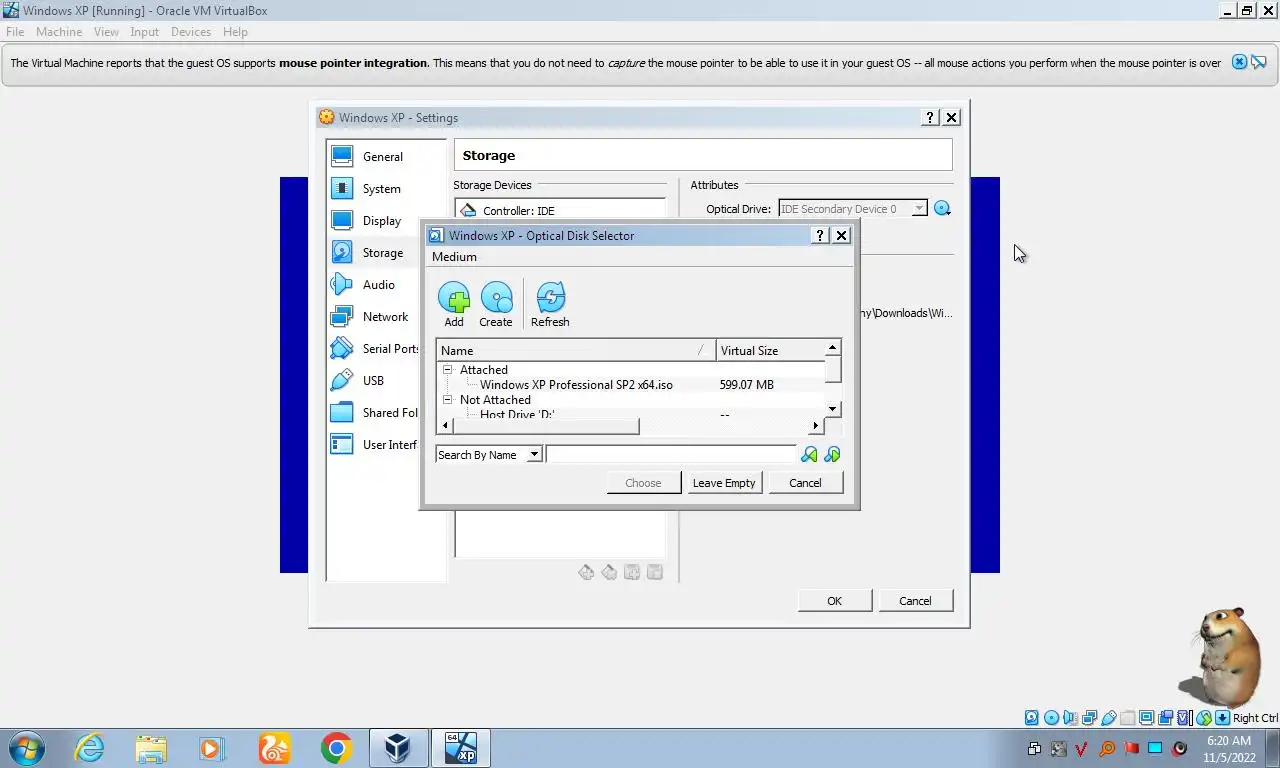Click the do-not-show-again notification icon

coord(1259,62)
